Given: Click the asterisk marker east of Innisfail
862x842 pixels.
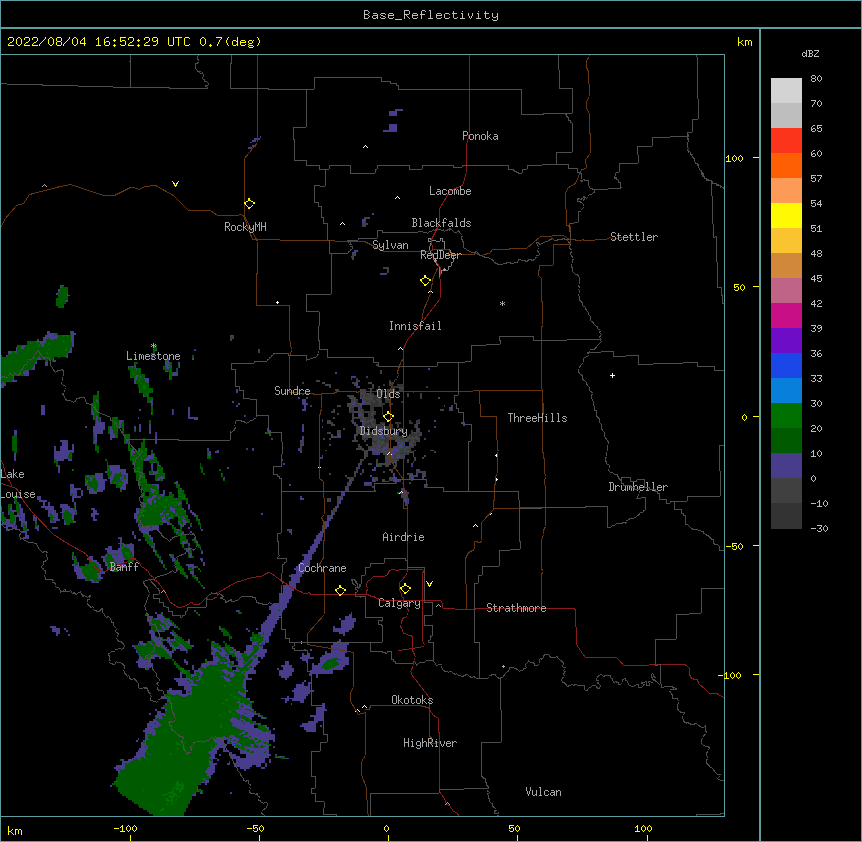Looking at the screenshot, I should [502, 304].
